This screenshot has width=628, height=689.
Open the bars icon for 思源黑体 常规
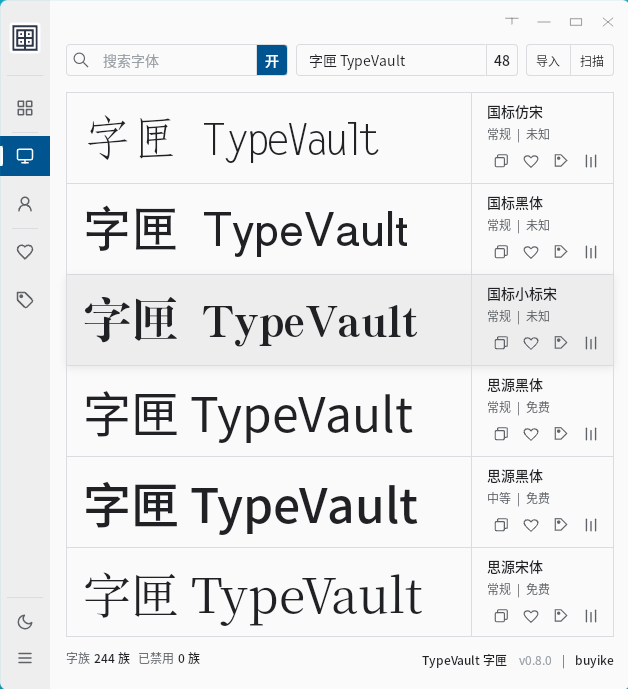591,434
